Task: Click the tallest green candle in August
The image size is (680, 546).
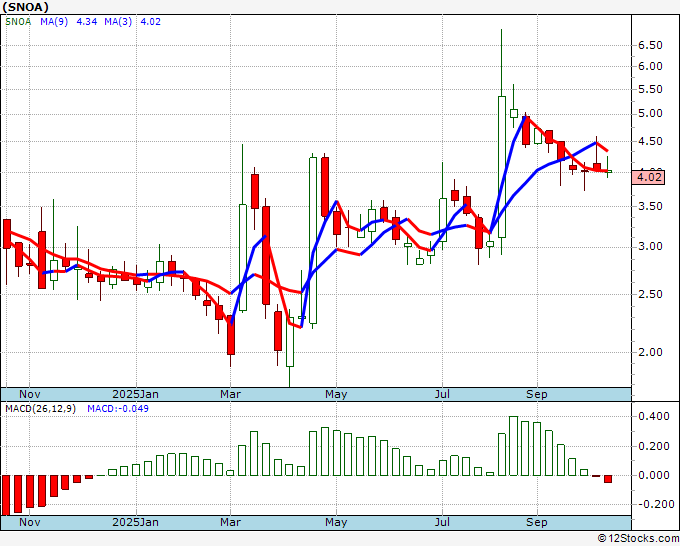Action: click(x=502, y=167)
